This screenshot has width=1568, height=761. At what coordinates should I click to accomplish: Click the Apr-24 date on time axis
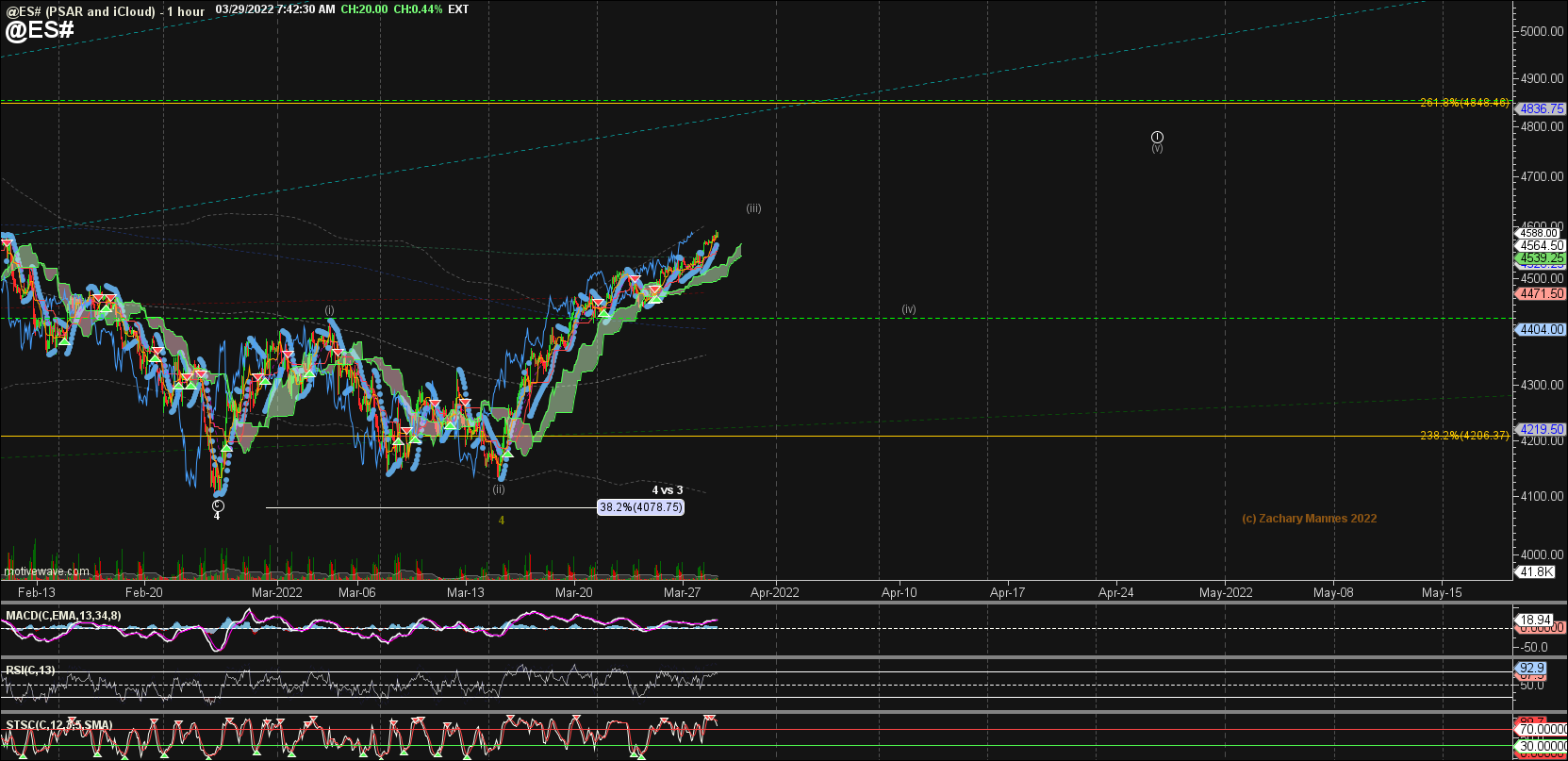(x=1116, y=592)
